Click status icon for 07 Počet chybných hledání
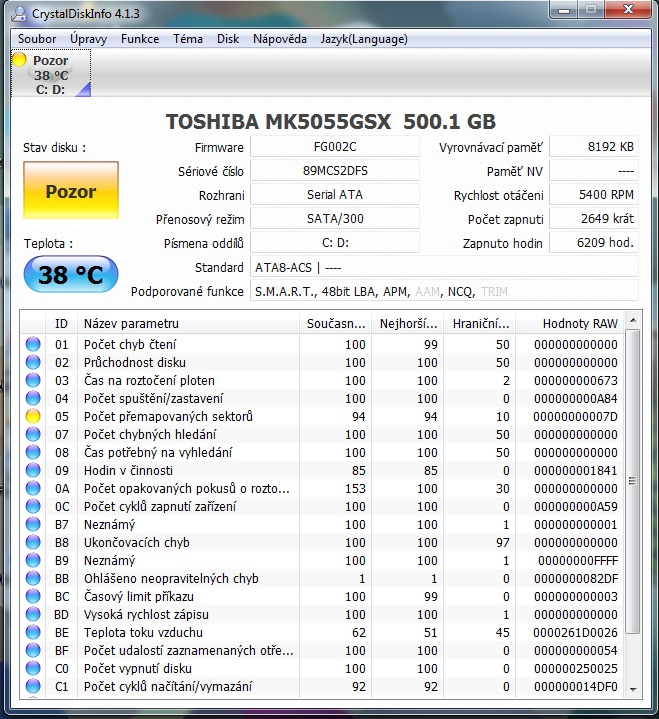The width and height of the screenshot is (659, 719). click(33, 434)
